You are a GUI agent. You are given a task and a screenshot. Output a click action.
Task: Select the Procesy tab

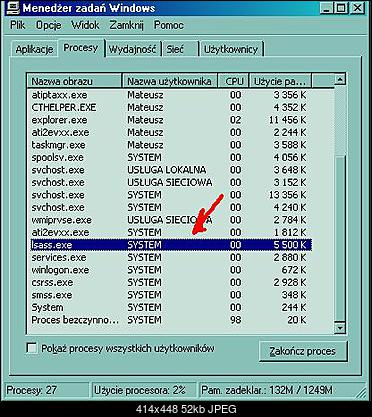tap(81, 48)
